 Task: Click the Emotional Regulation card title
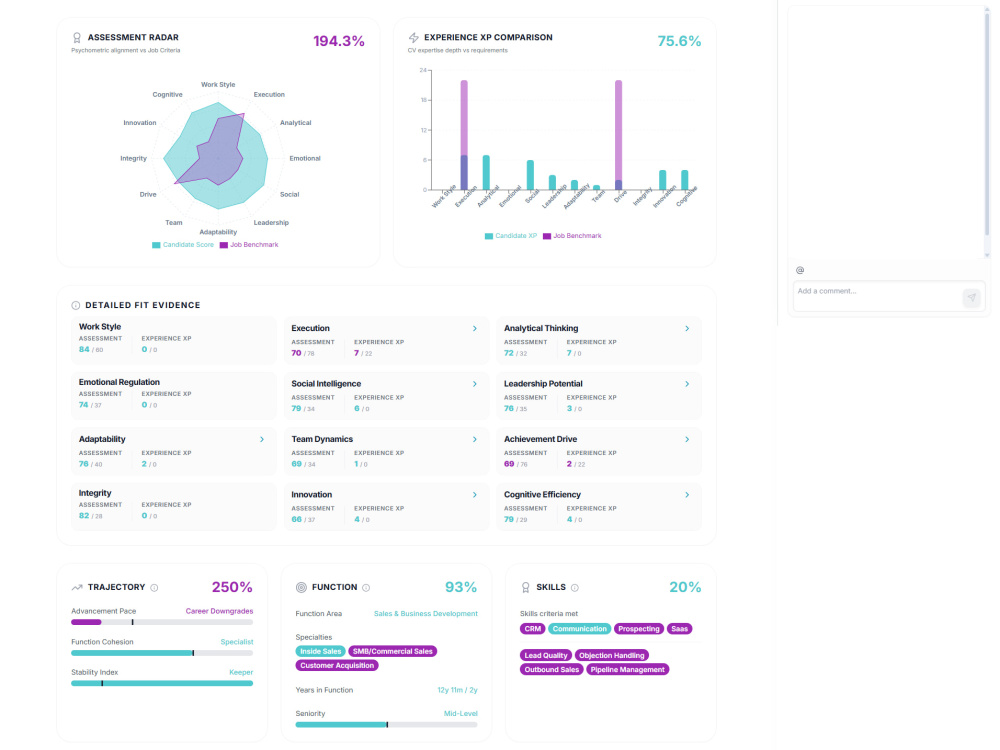(x=119, y=383)
